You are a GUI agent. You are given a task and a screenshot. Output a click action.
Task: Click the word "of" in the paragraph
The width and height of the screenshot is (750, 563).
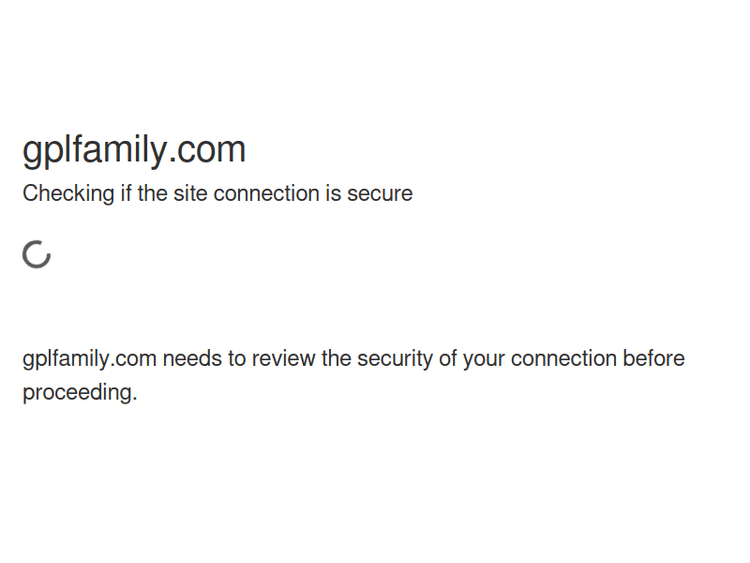click(447, 359)
